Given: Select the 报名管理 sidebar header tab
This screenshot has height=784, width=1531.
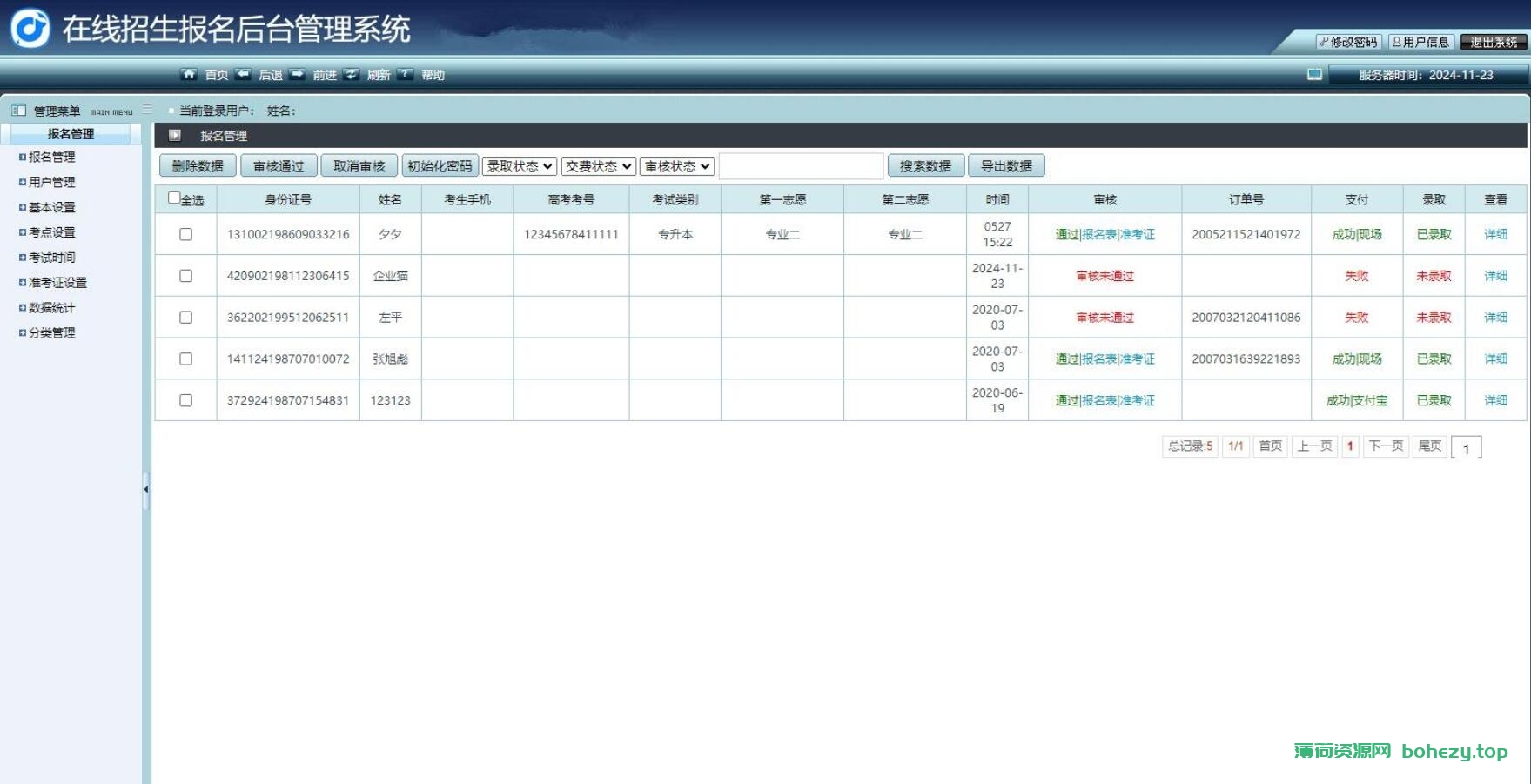Looking at the screenshot, I should coord(71,134).
